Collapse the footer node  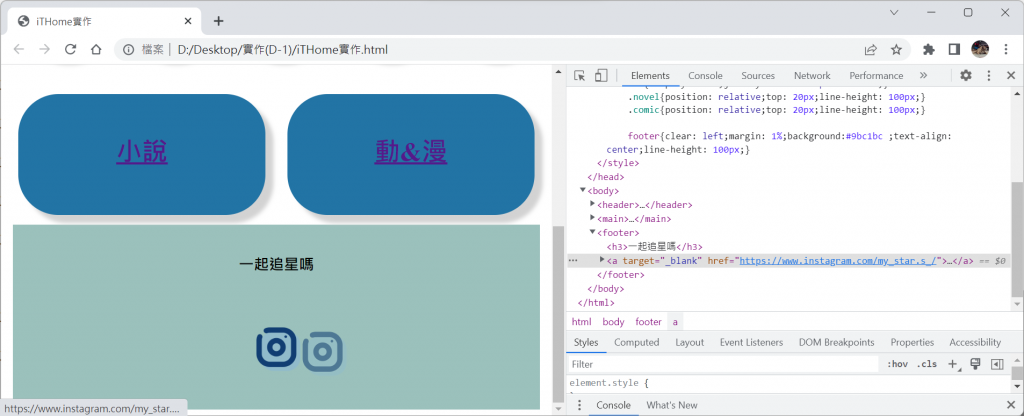point(592,232)
